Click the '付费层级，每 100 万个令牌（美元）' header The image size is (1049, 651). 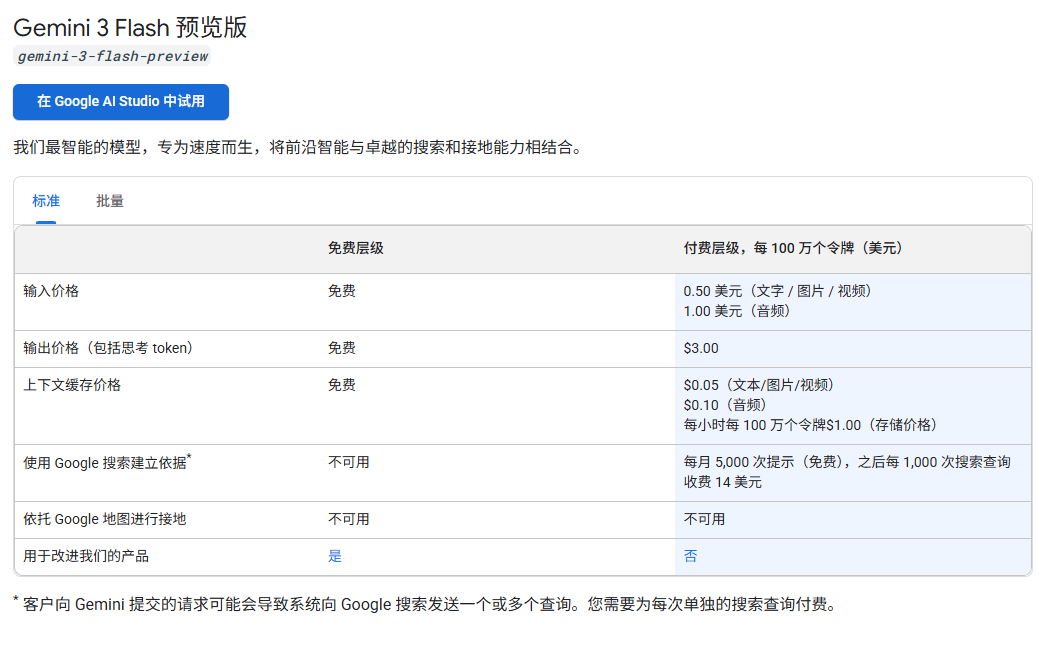point(796,248)
